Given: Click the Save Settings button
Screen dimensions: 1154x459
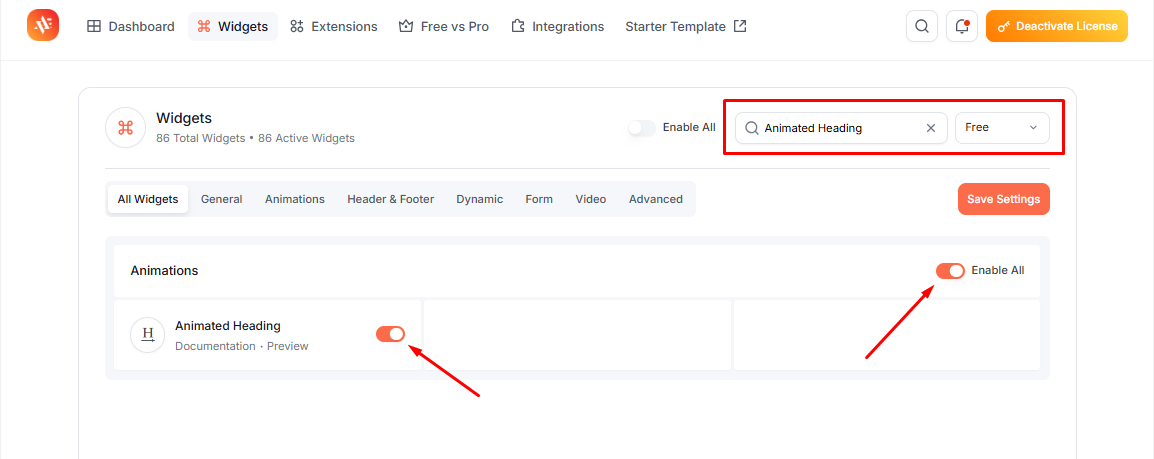Looking at the screenshot, I should 1003,199.
